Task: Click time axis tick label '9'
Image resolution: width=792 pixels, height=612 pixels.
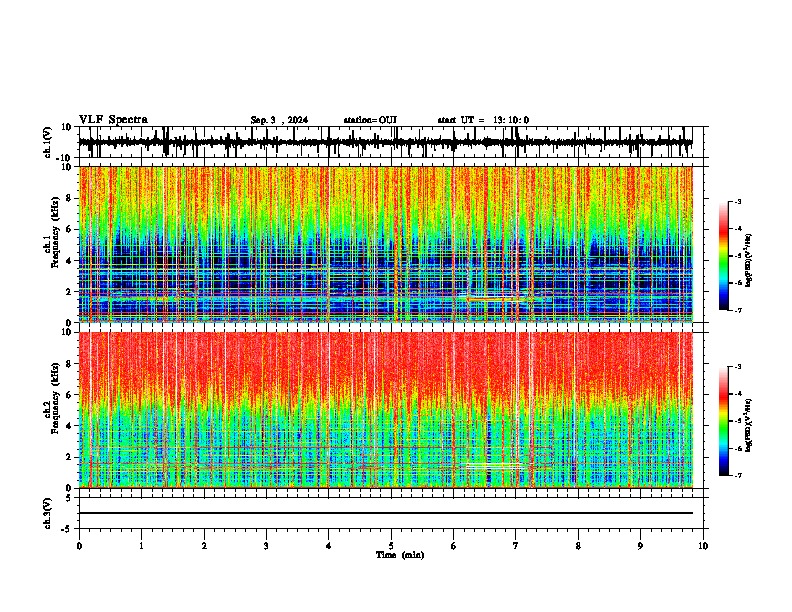Action: pos(640,546)
